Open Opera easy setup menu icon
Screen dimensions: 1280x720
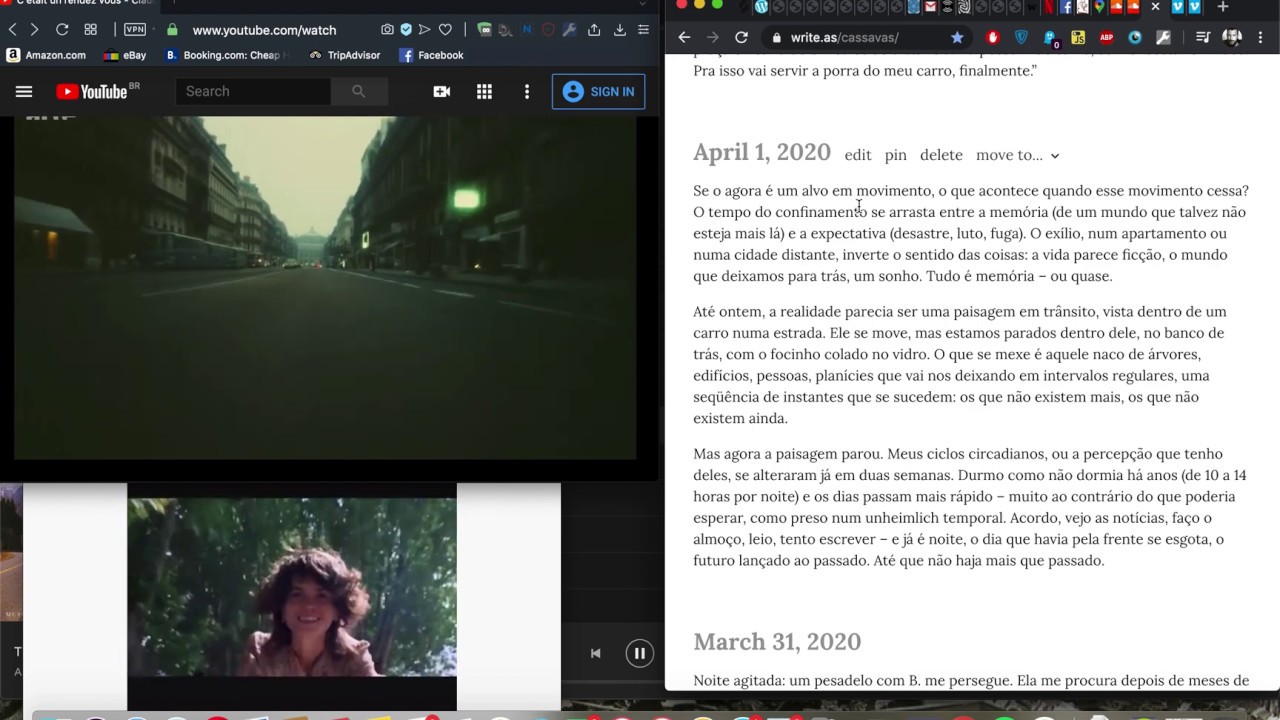tap(644, 30)
